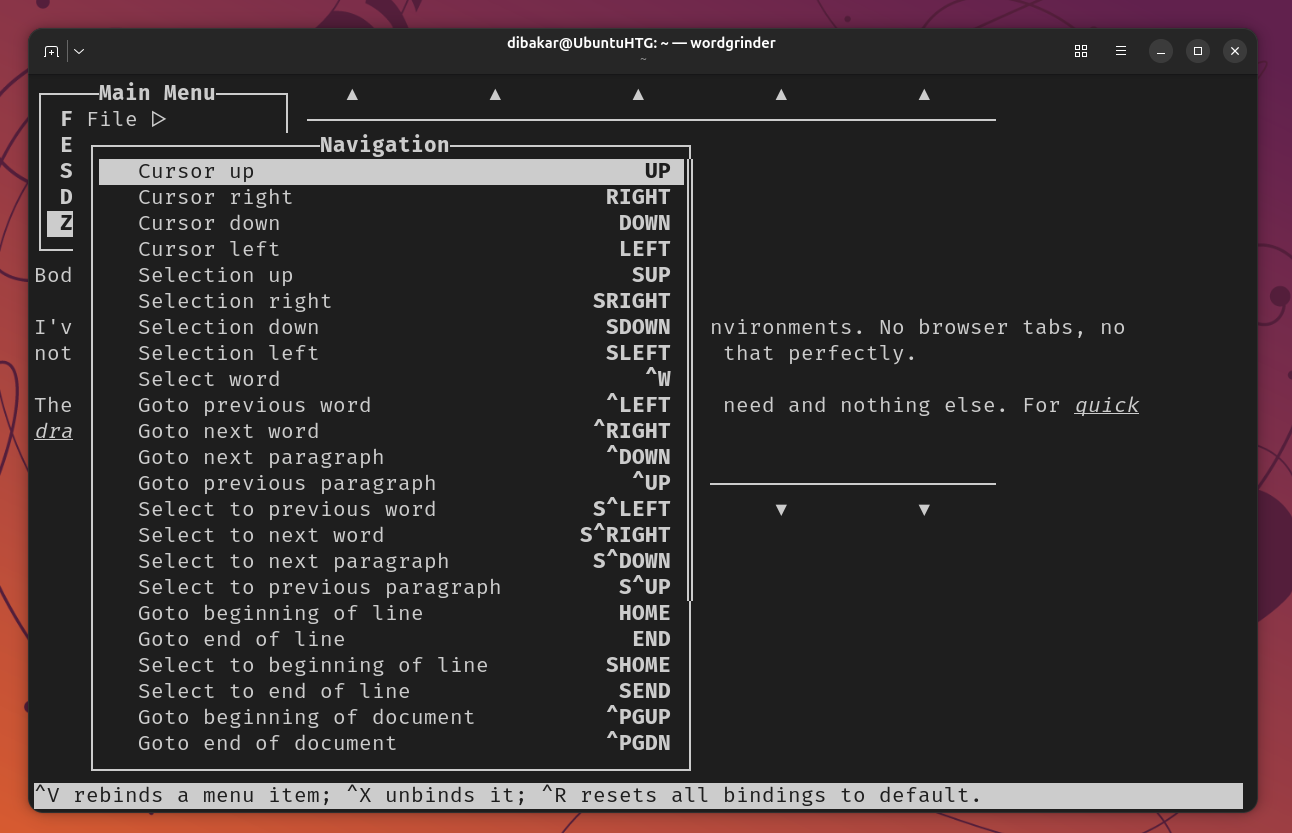
Task: Click the status bar rebinding hint text
Action: [508, 795]
